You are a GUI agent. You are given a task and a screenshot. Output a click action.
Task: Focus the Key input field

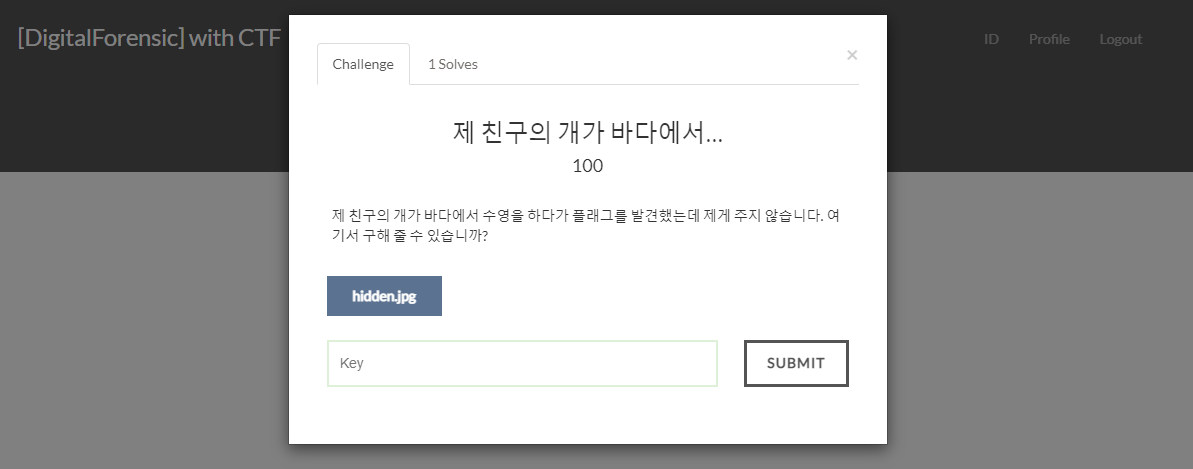[x=522, y=363]
